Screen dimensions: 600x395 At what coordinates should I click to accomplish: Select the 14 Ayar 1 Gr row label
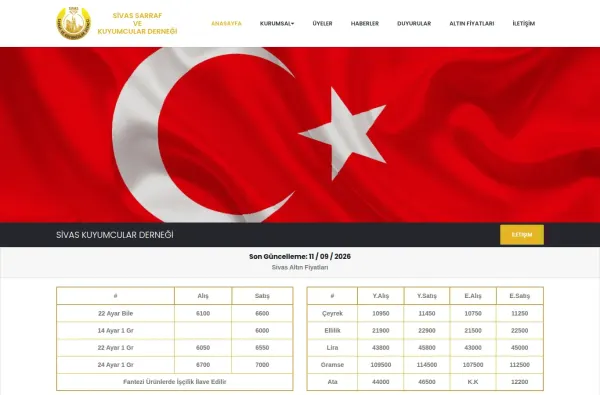(116, 330)
